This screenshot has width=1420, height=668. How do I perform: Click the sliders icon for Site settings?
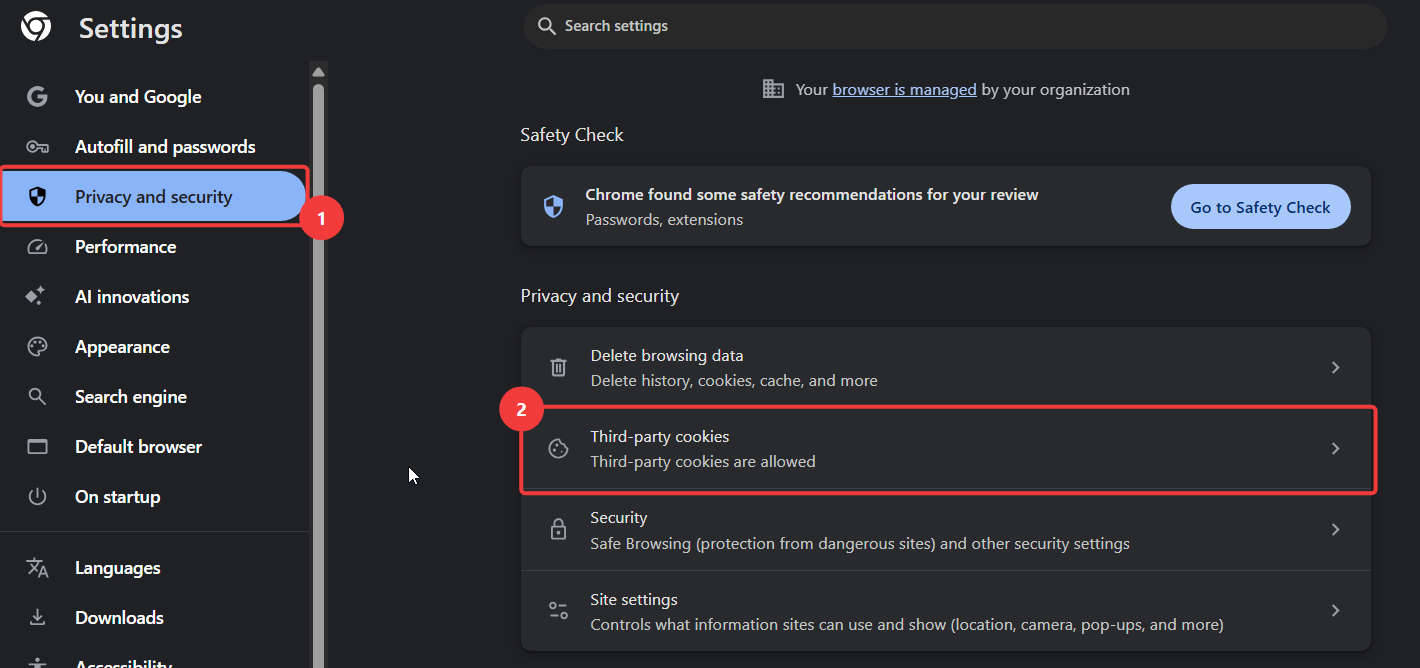click(559, 611)
